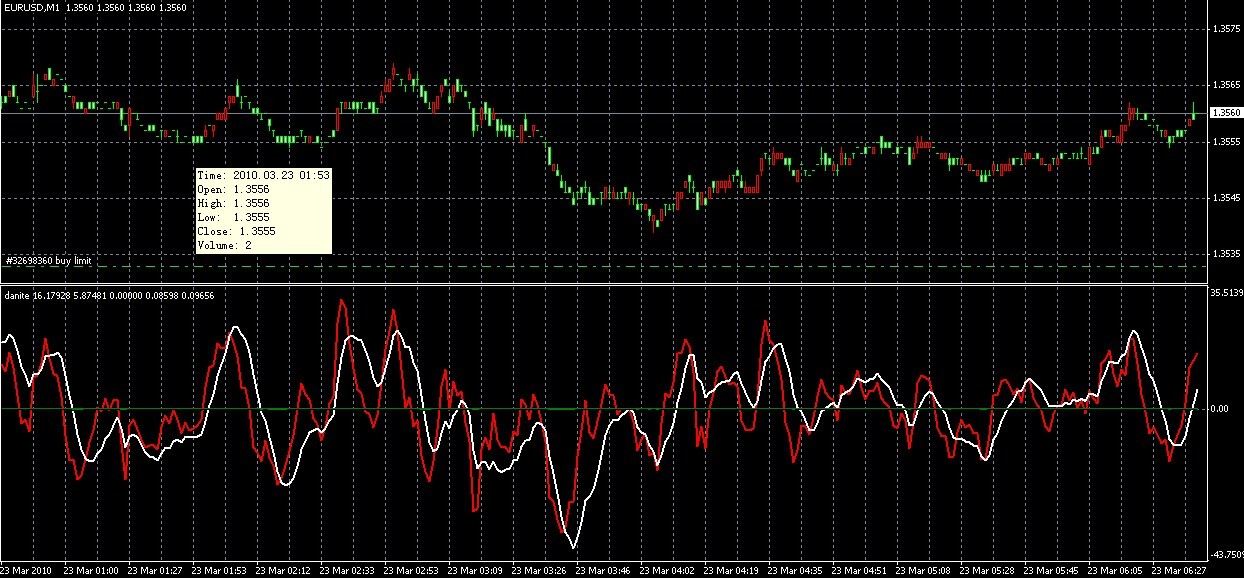This screenshot has width=1244, height=578.
Task: Click the '23 Mar 02:12' time axis label
Action: 284,571
